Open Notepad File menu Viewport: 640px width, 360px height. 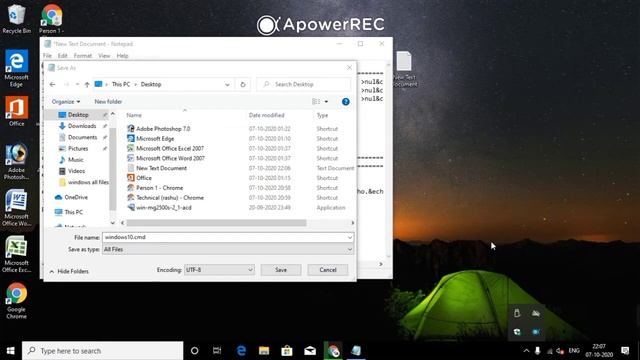pos(47,56)
